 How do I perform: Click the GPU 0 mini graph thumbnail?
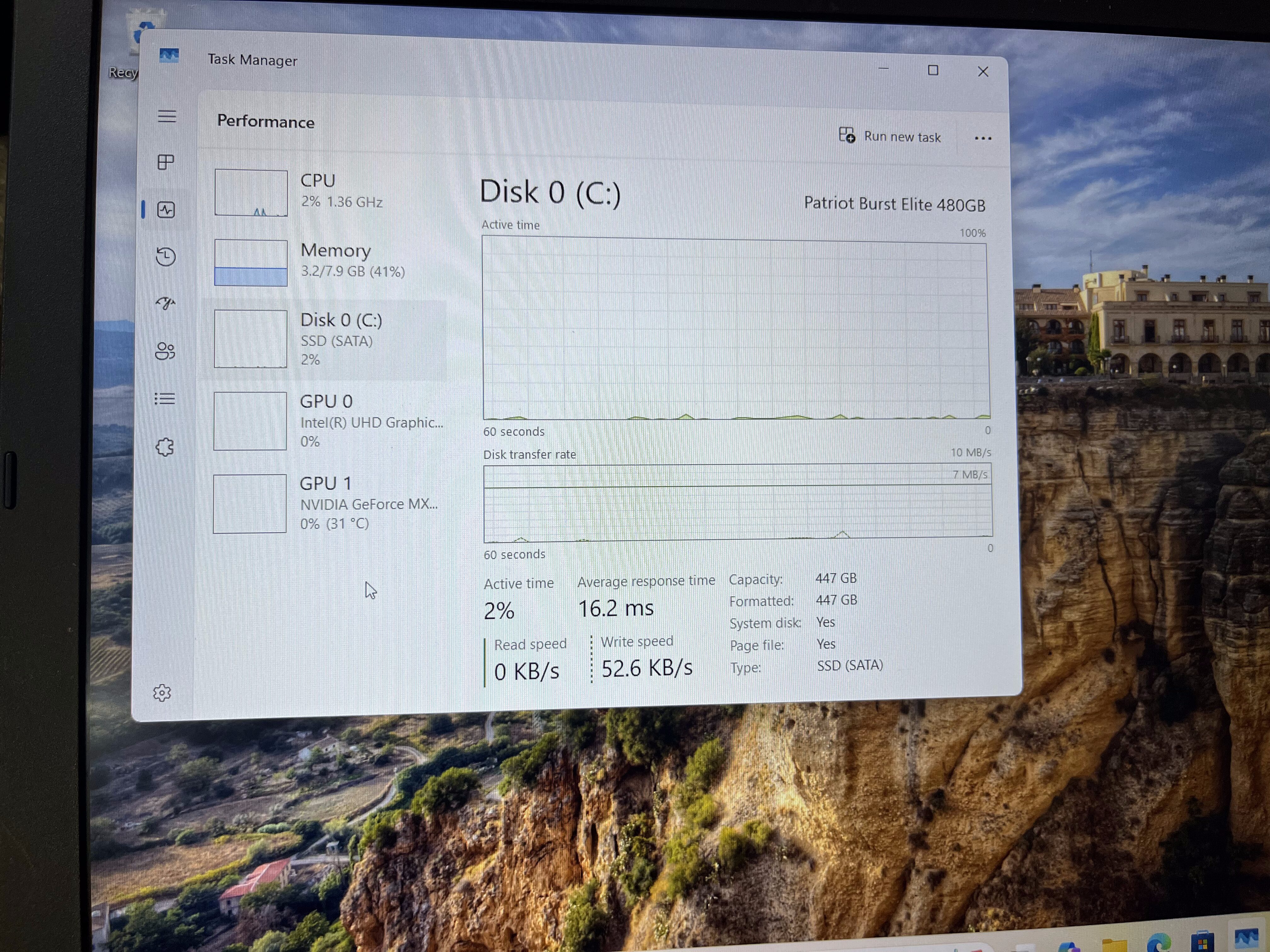tap(250, 421)
